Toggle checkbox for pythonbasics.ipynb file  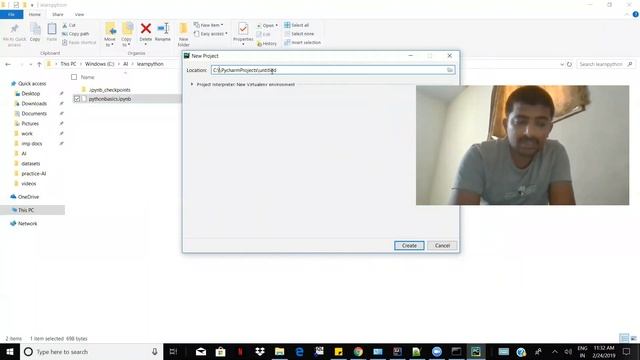point(77,99)
